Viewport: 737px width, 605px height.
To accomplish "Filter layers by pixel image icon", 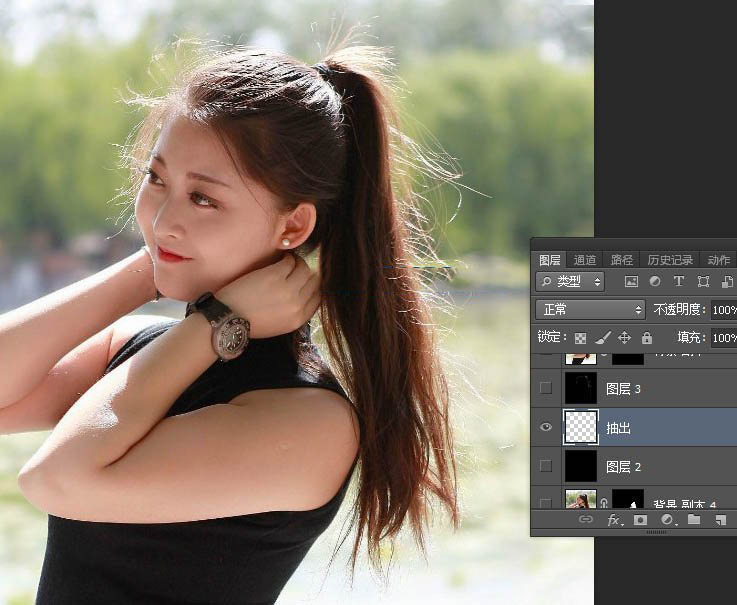I will 631,282.
